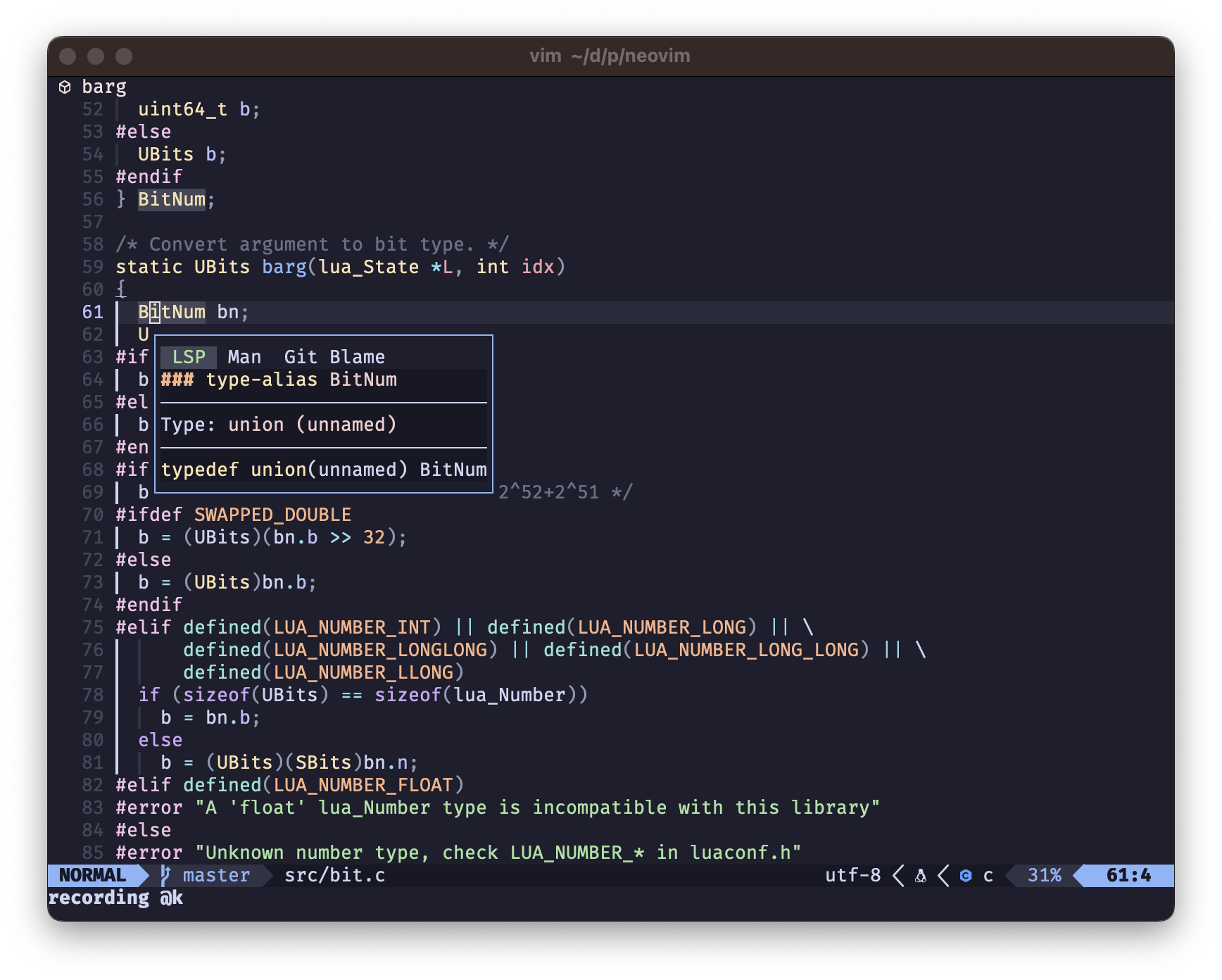Viewport: 1222px width, 980px height.
Task: Click the src/bit.c file path
Action: click(334, 875)
